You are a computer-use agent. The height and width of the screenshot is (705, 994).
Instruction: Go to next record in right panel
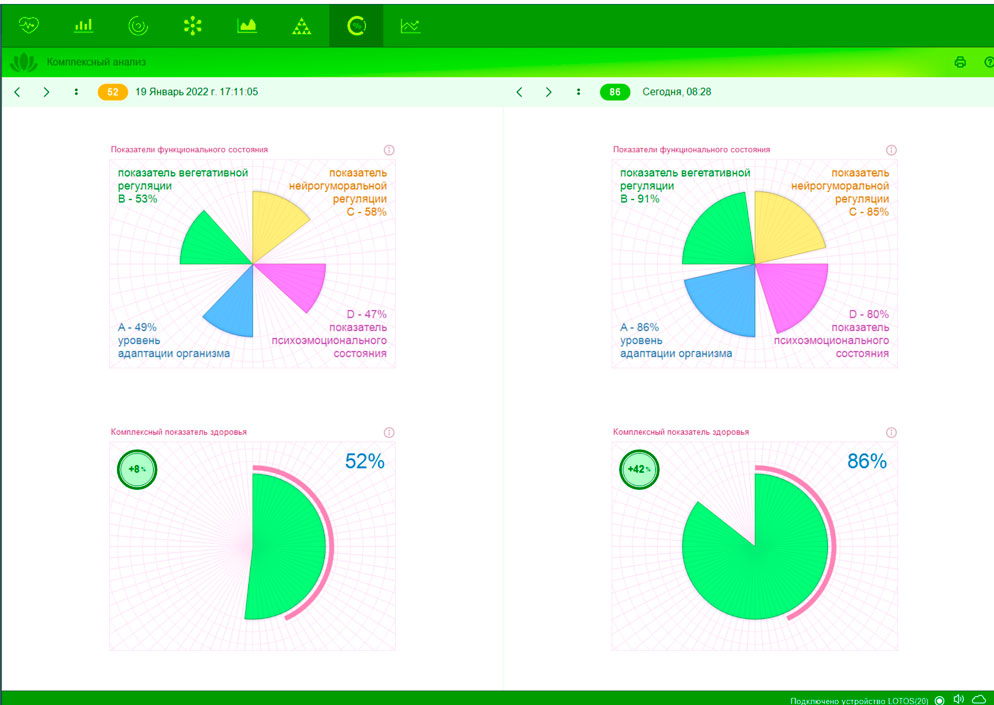tap(548, 92)
